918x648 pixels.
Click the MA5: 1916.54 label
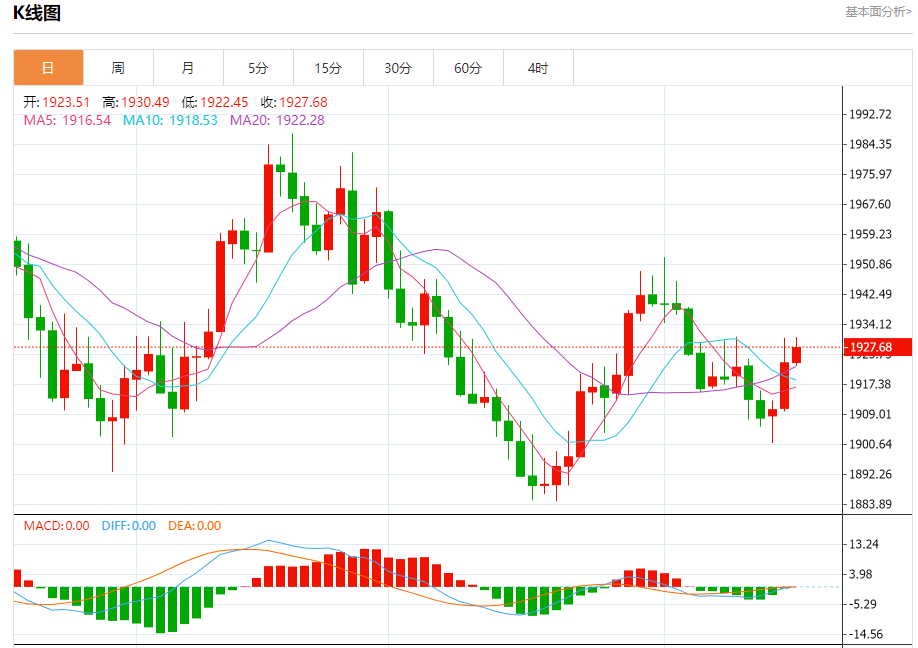(x=67, y=121)
